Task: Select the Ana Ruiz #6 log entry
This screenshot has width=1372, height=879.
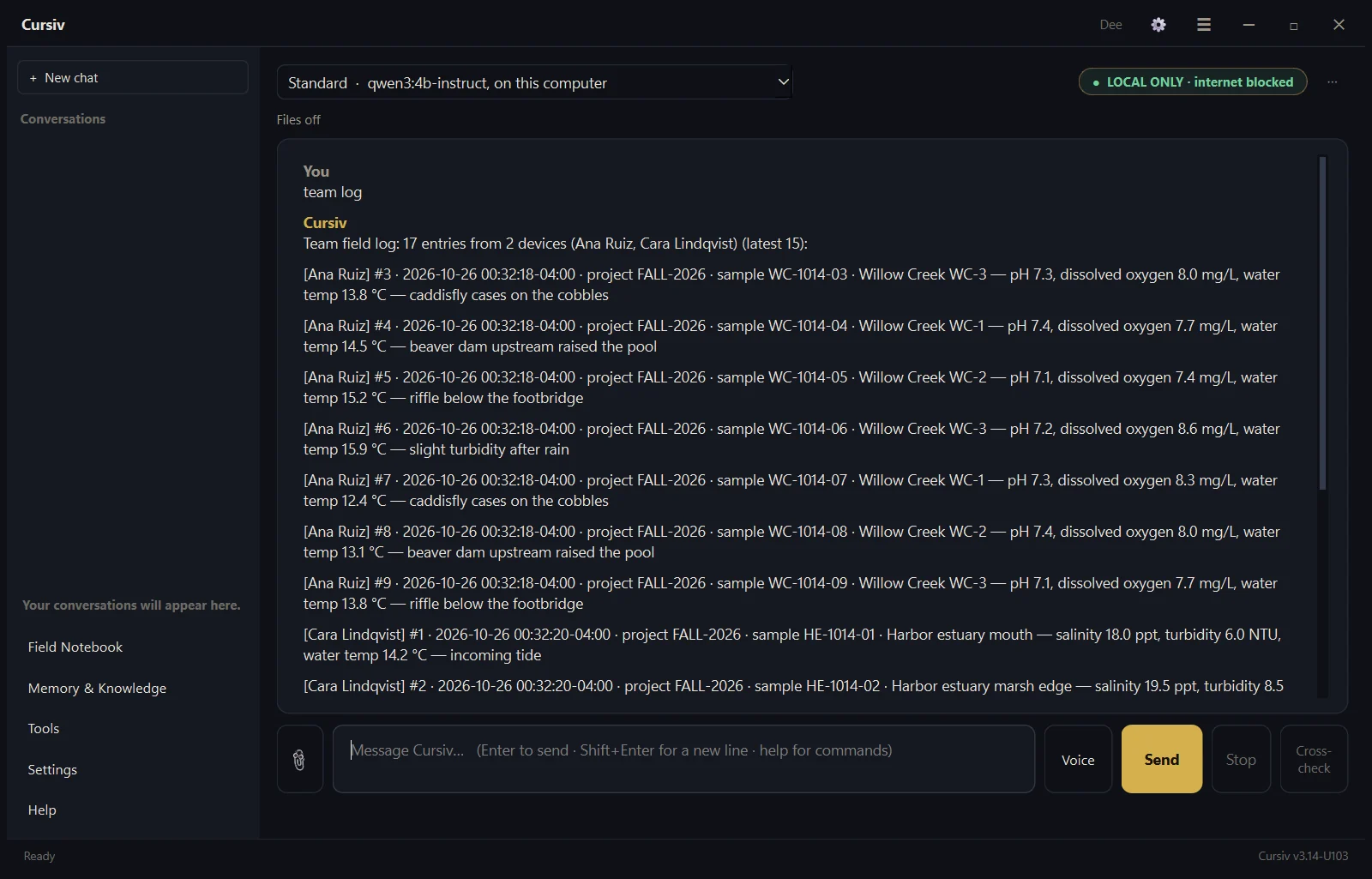Action: [x=791, y=439]
